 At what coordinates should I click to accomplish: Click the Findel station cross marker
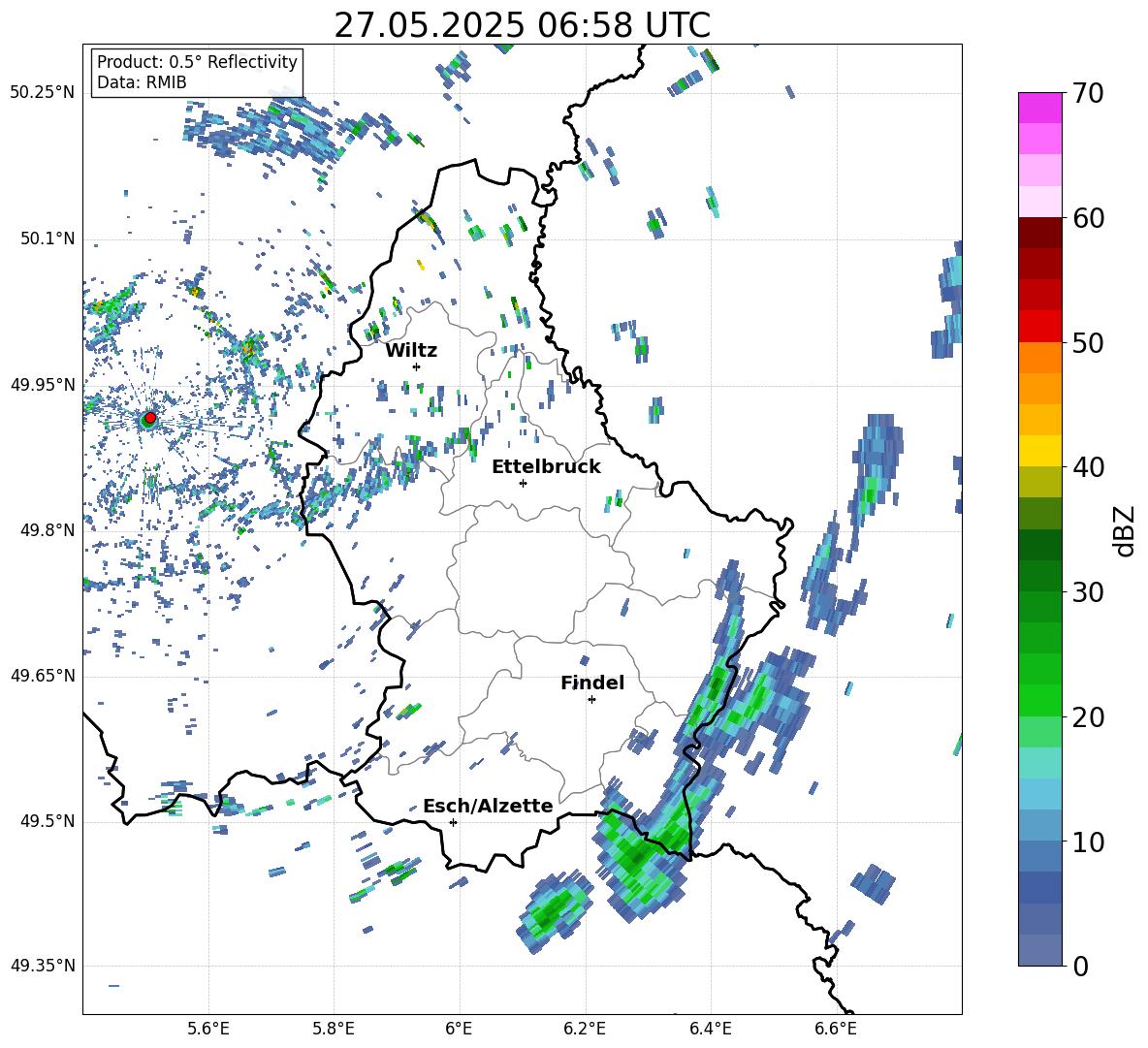pyautogui.click(x=591, y=700)
